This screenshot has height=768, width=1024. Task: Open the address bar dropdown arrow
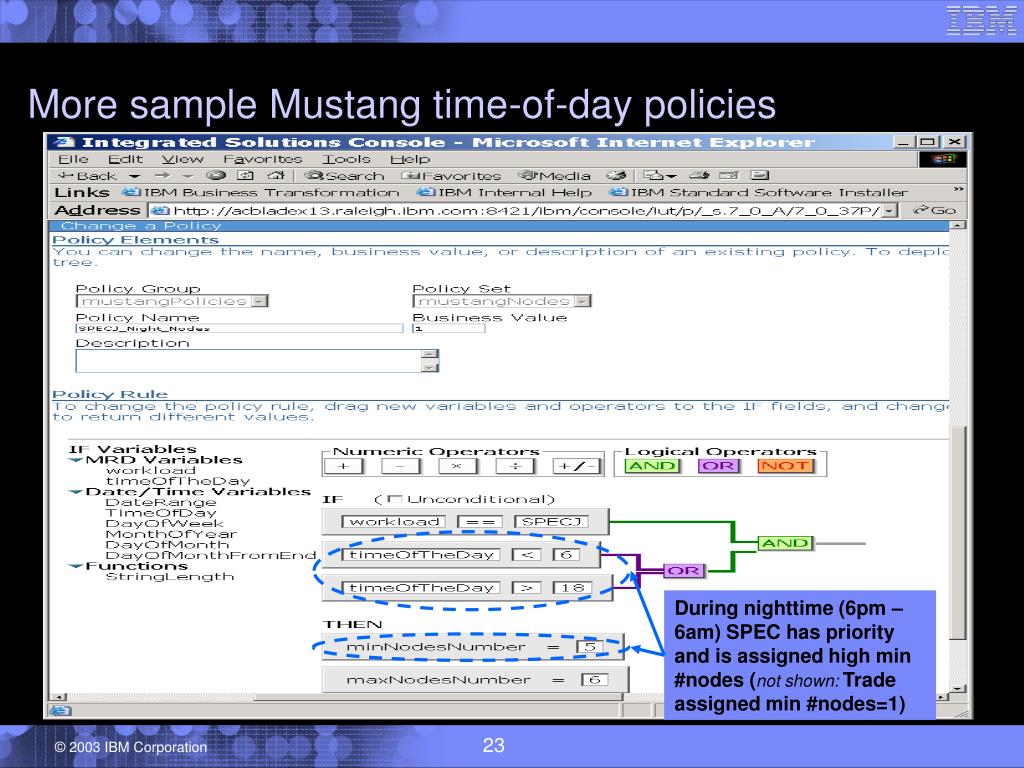[x=889, y=210]
